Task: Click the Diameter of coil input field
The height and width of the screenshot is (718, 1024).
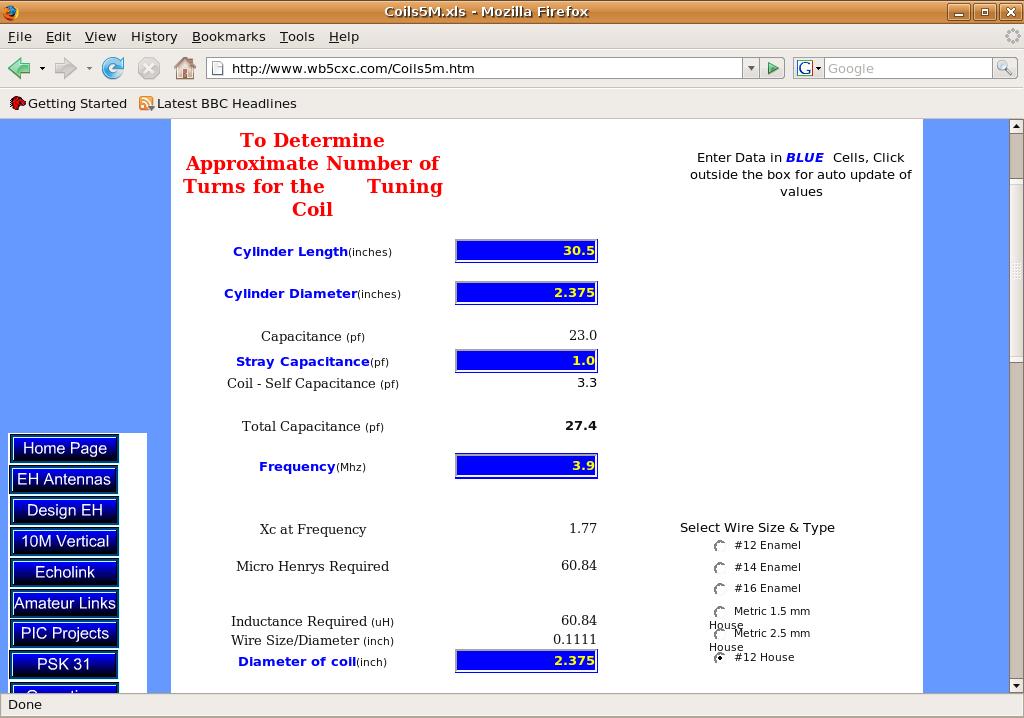Action: pos(526,661)
